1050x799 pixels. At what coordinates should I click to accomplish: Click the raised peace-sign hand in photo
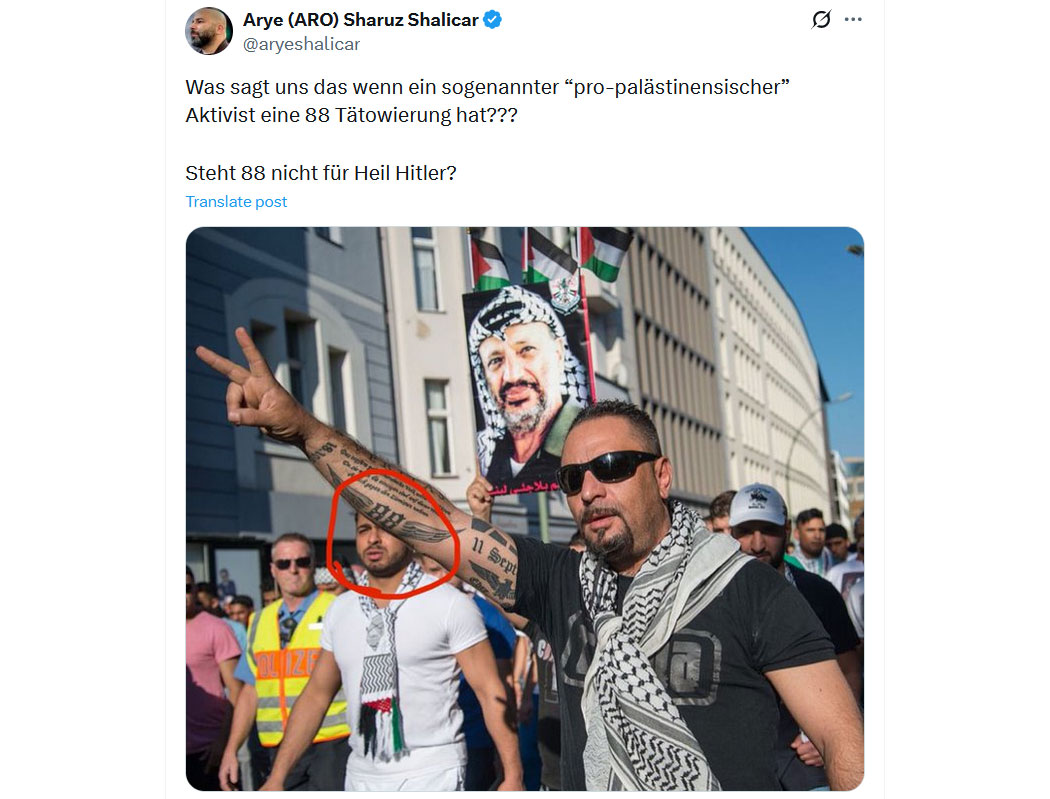(250, 382)
